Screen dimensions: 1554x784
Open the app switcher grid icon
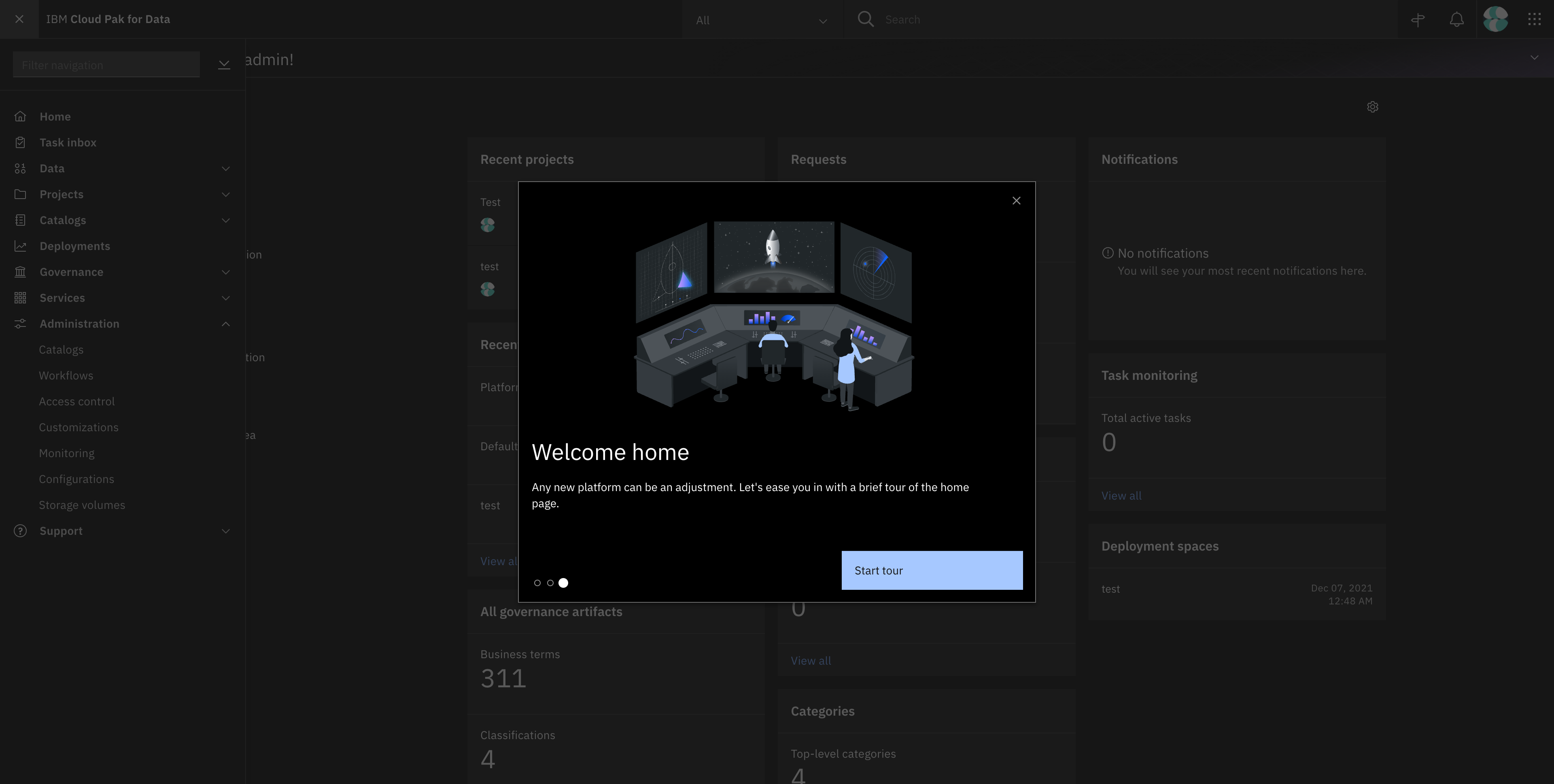[x=1534, y=19]
